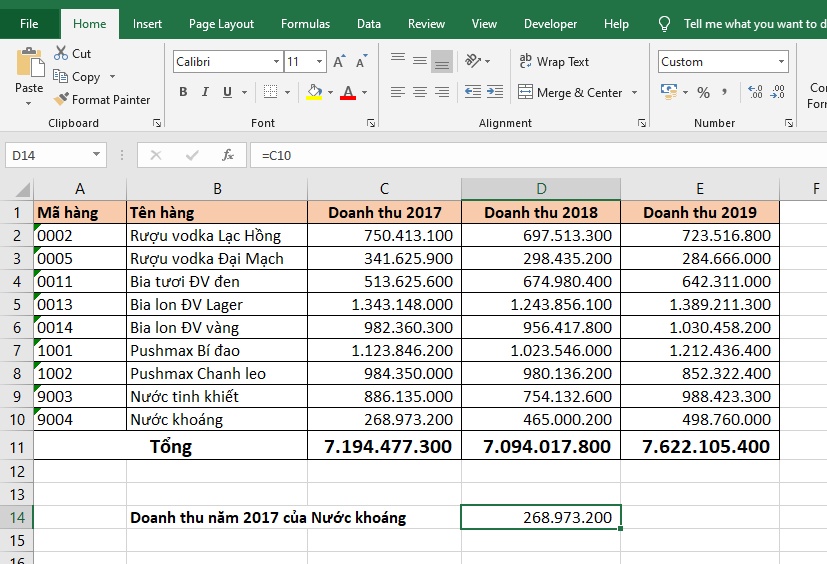
Task: Click the Paste button
Action: pos(29,72)
